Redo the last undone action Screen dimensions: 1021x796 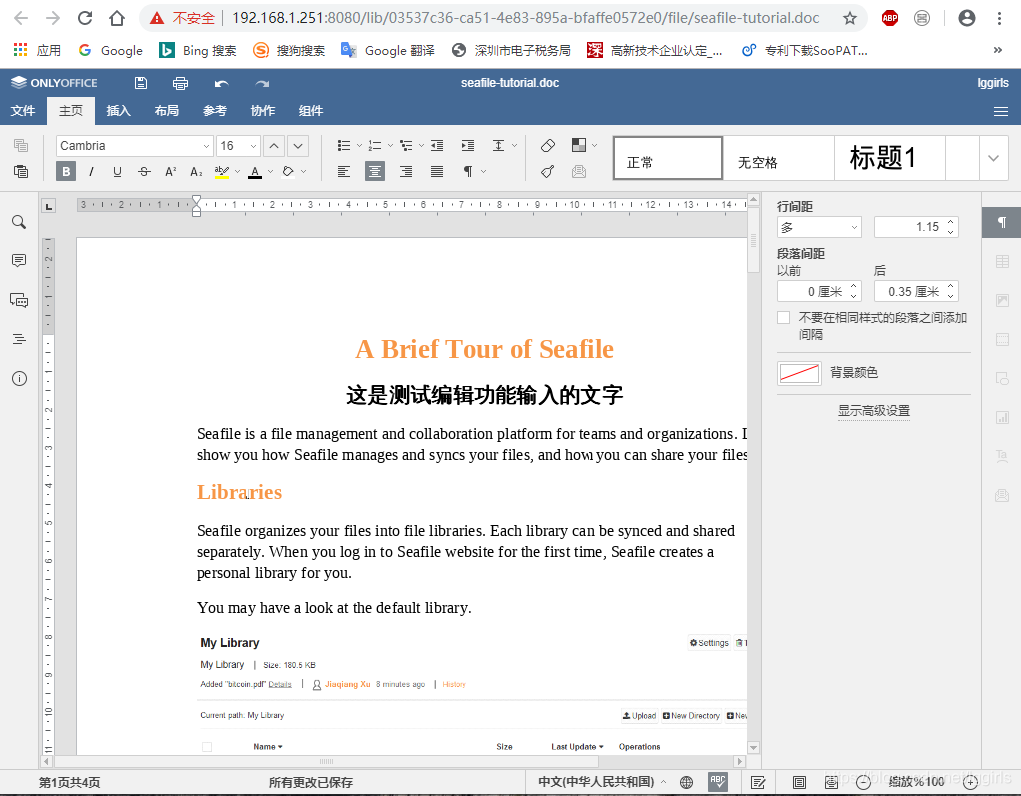(262, 83)
